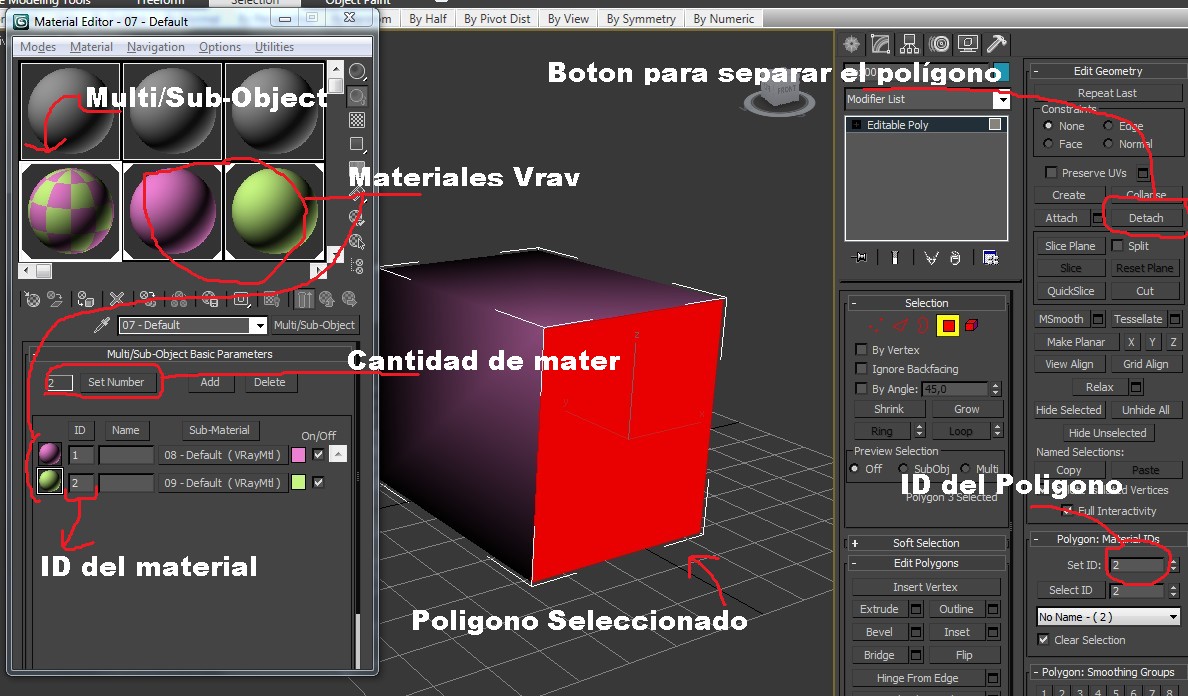The width and height of the screenshot is (1188, 696).
Task: Click the Detach button
Action: click(1145, 217)
